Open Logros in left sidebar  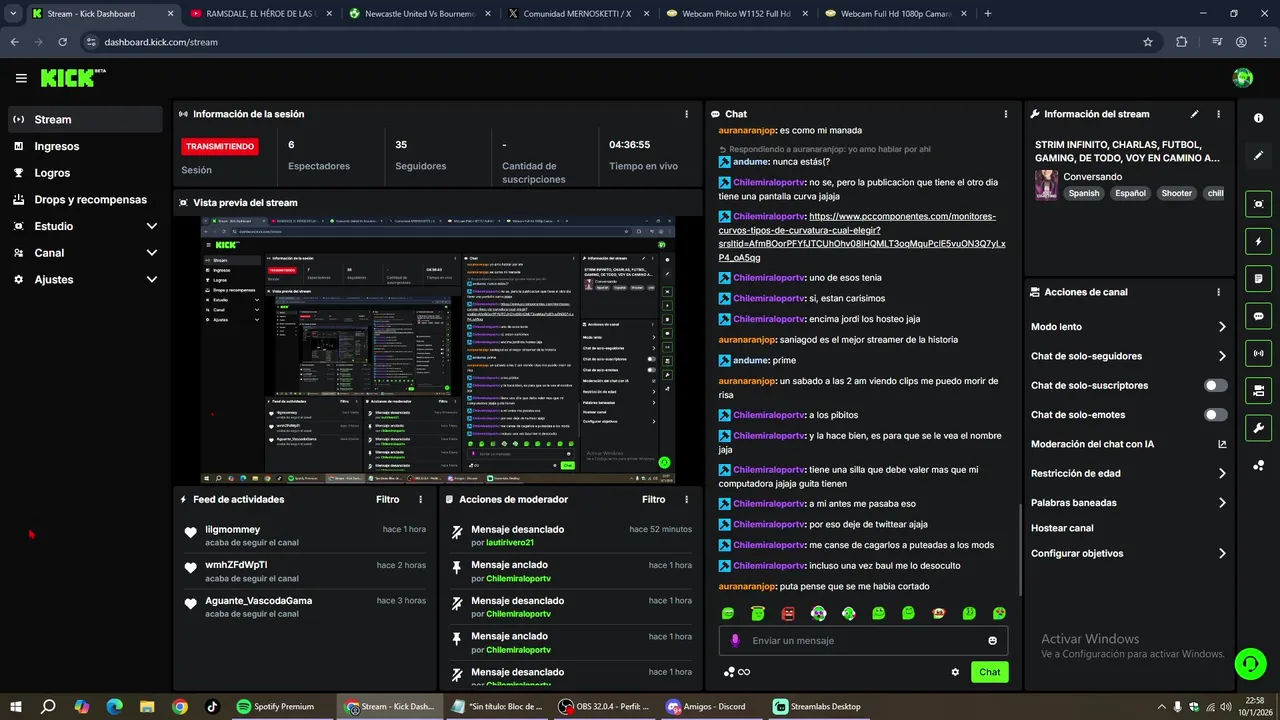(85, 173)
